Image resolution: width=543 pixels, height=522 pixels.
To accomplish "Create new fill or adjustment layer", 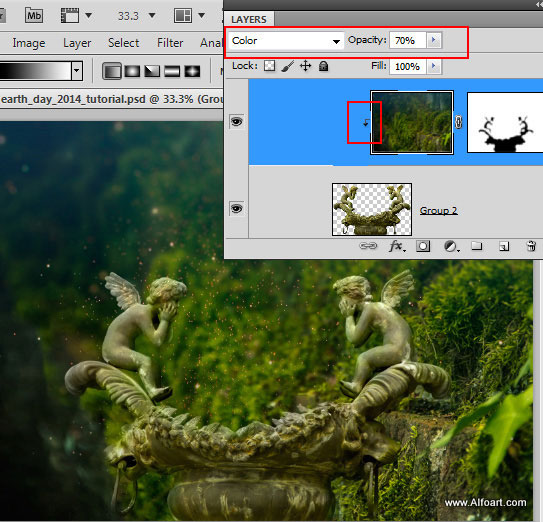I will [451, 246].
